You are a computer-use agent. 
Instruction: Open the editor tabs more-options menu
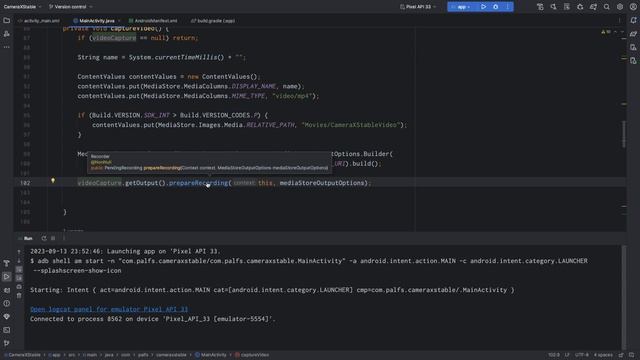pos(619,21)
